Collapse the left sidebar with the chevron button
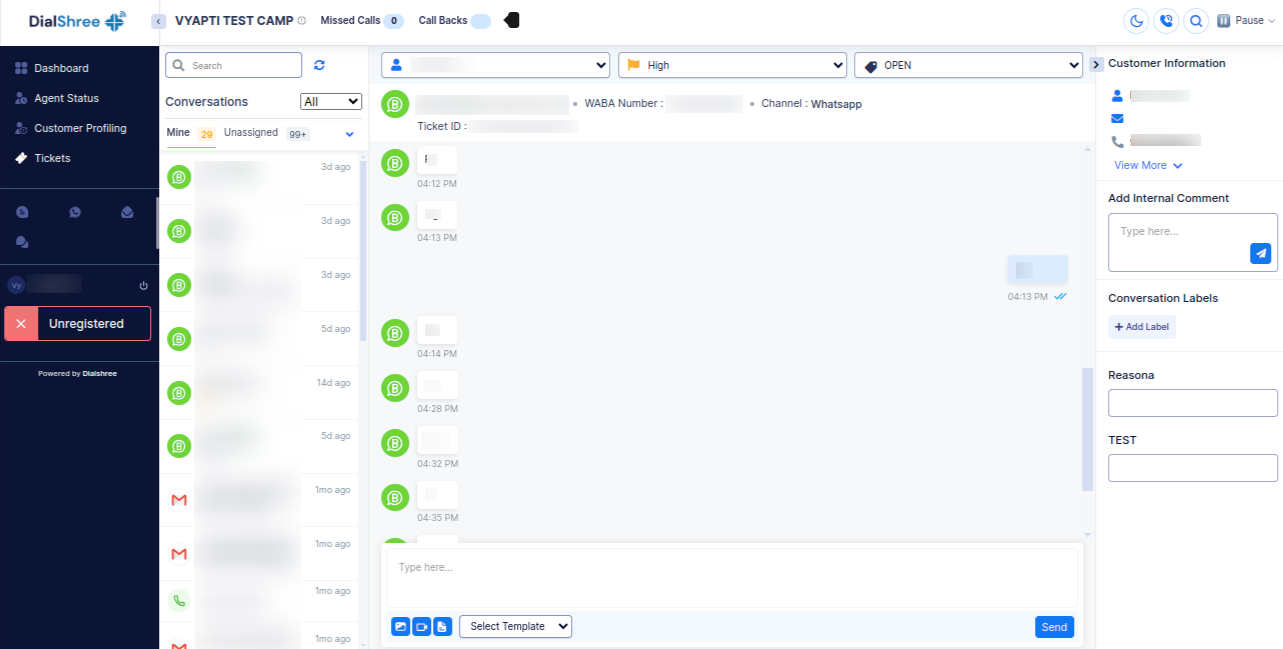 tap(158, 21)
